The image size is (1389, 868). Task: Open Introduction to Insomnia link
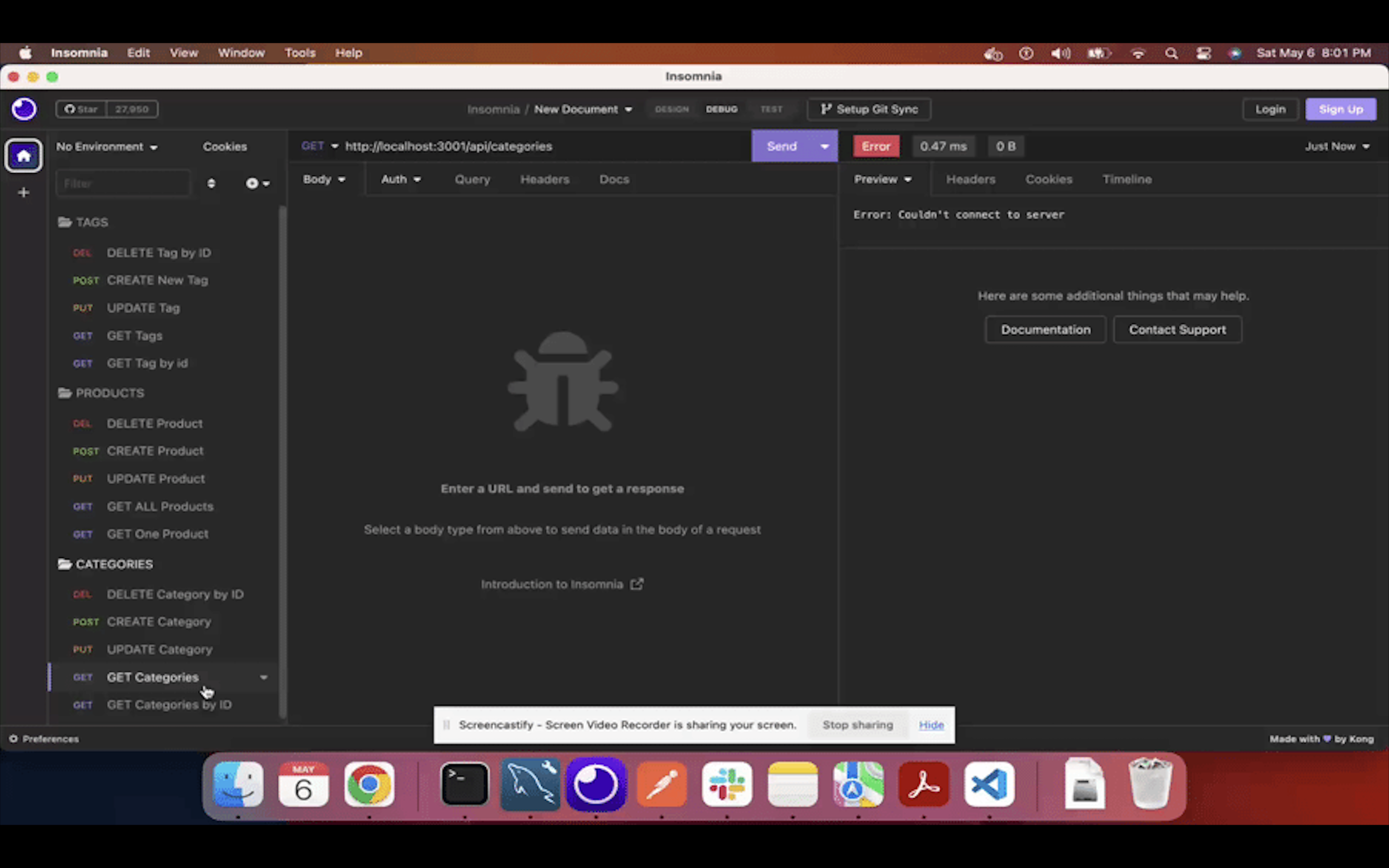point(562,584)
